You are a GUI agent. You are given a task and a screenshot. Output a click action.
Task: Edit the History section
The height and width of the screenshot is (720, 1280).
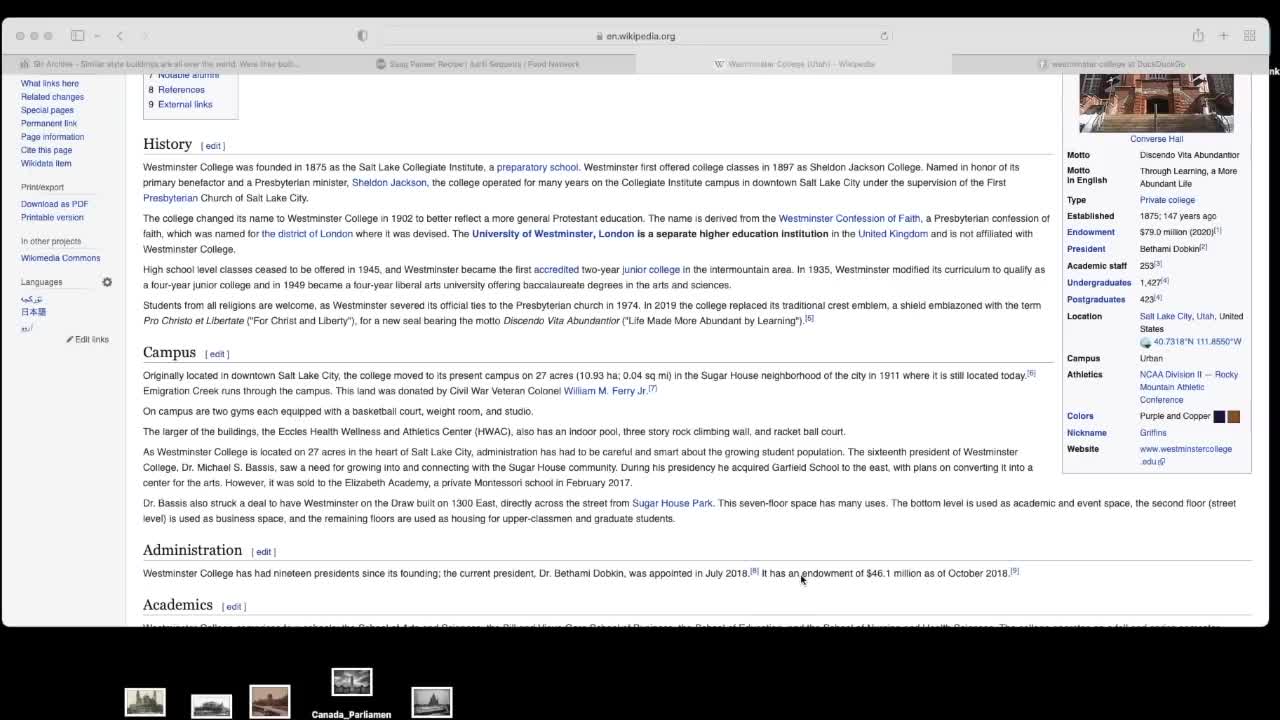[x=213, y=146]
